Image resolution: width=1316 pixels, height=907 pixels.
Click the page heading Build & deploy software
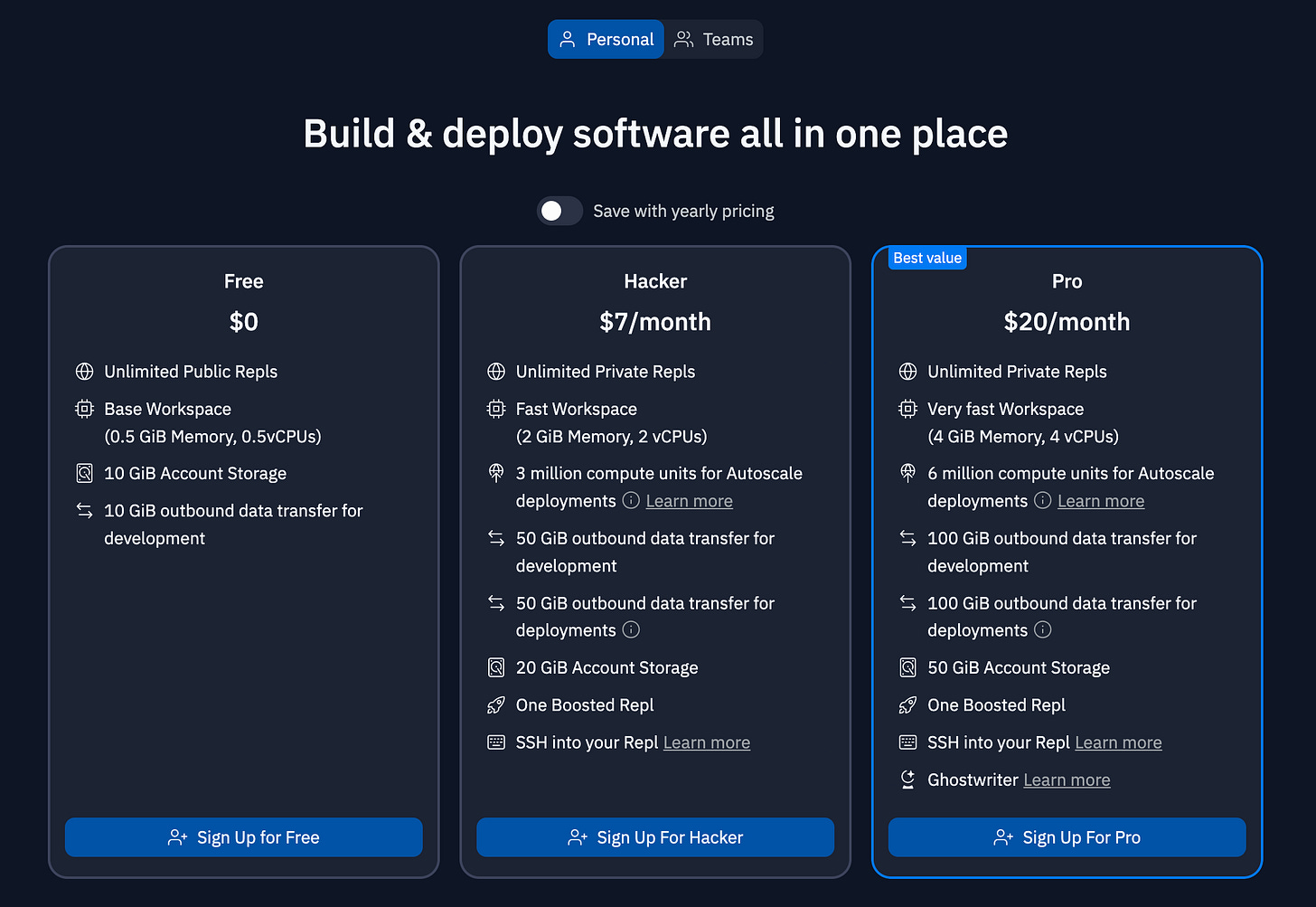655,134
